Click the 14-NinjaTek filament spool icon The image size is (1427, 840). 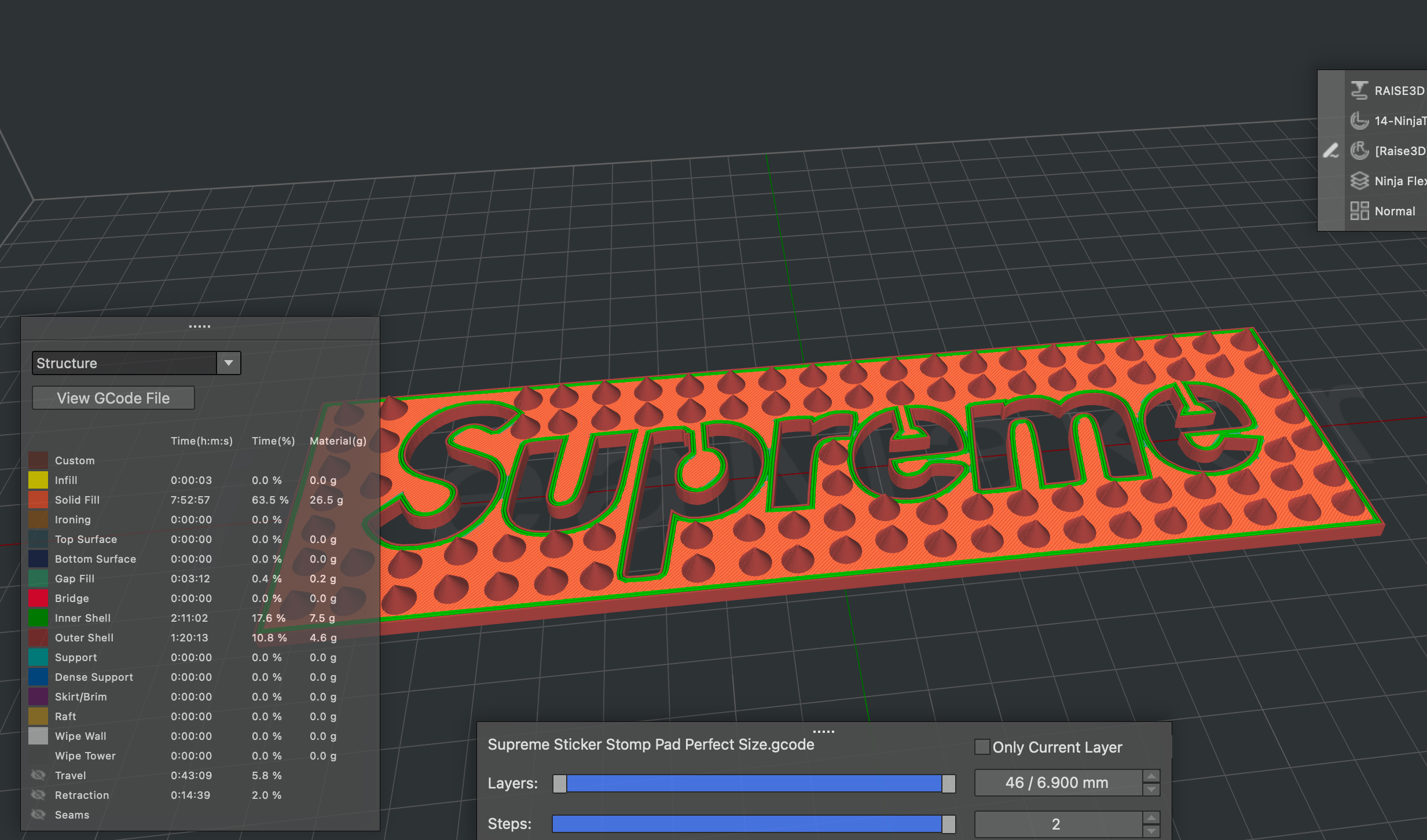(1359, 120)
